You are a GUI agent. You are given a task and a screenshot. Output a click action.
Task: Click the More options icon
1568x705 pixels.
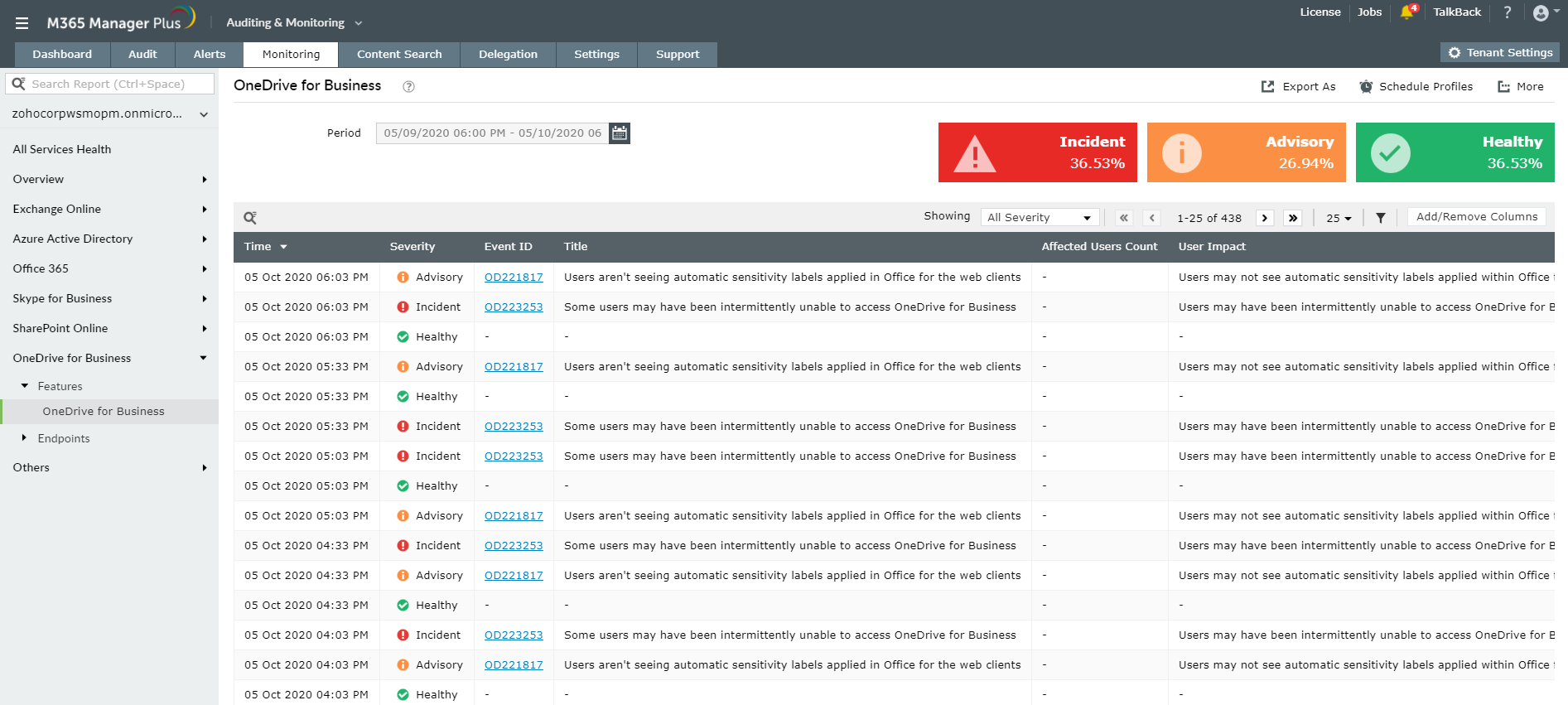(x=1504, y=86)
